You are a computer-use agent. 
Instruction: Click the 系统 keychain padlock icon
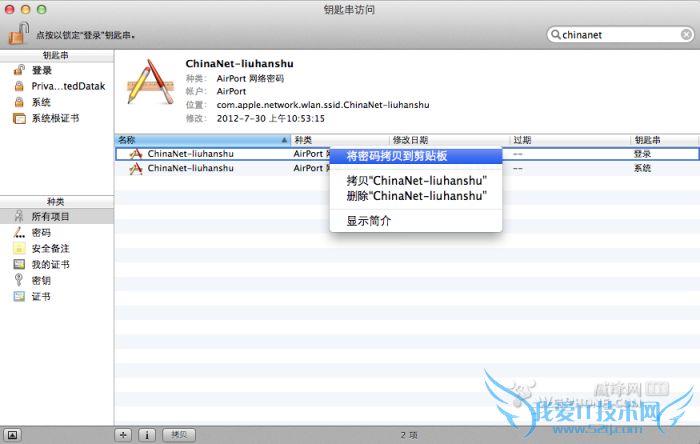pos(19,102)
